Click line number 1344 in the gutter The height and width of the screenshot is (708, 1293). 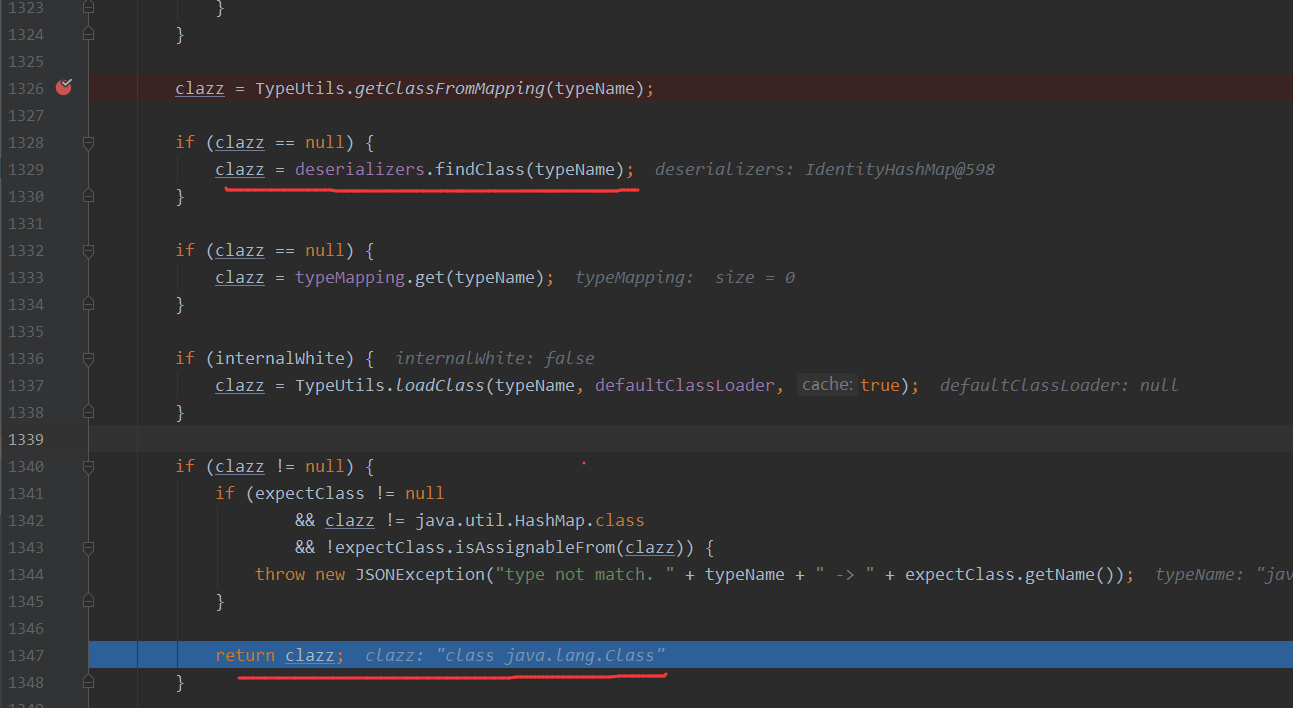coord(26,574)
